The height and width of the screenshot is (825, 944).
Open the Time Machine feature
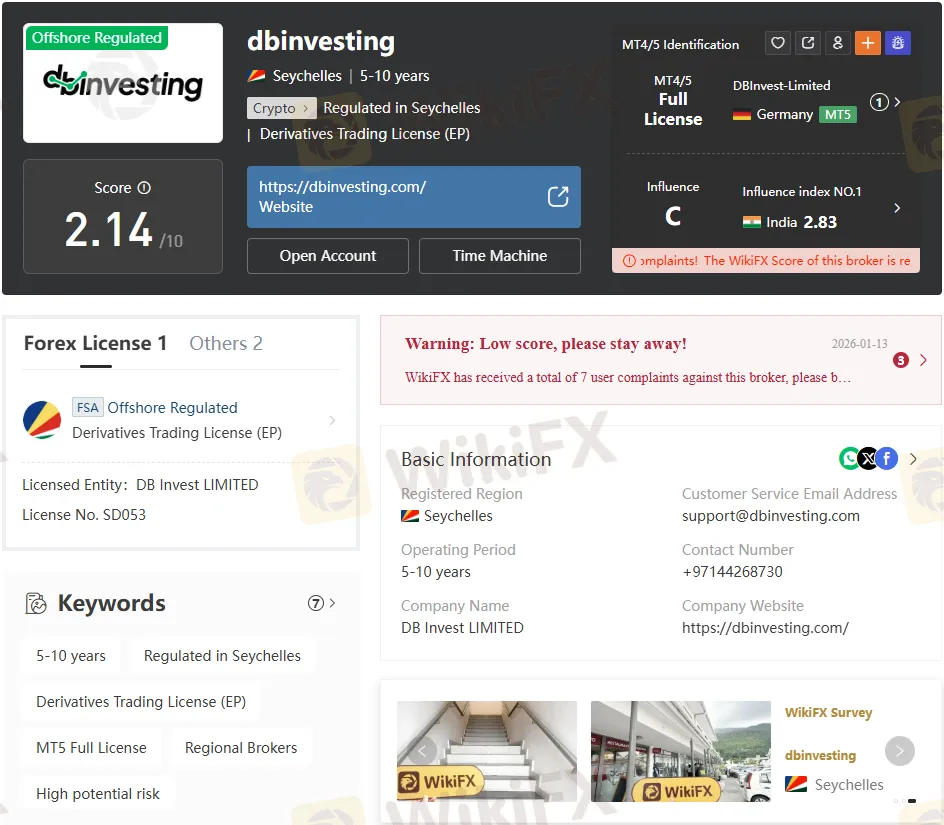[500, 256]
